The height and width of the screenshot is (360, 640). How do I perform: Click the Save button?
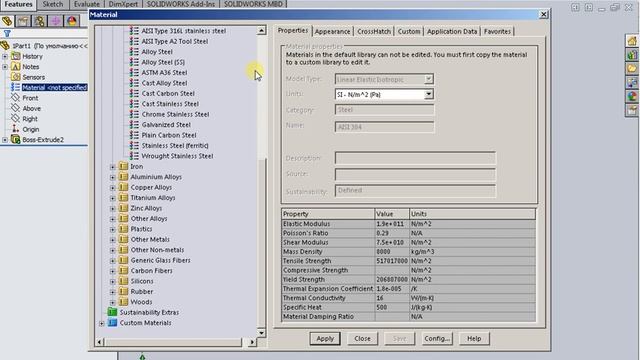[x=399, y=338]
